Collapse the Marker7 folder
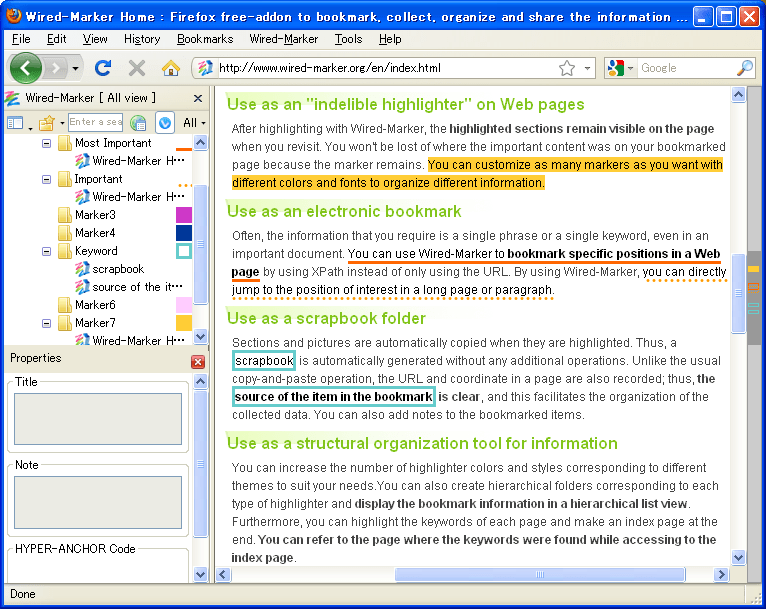The width and height of the screenshot is (766, 609). click(x=46, y=323)
